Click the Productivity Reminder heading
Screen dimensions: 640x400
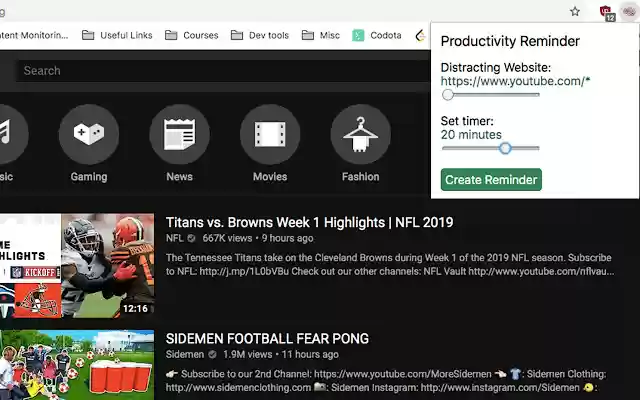[x=510, y=41]
